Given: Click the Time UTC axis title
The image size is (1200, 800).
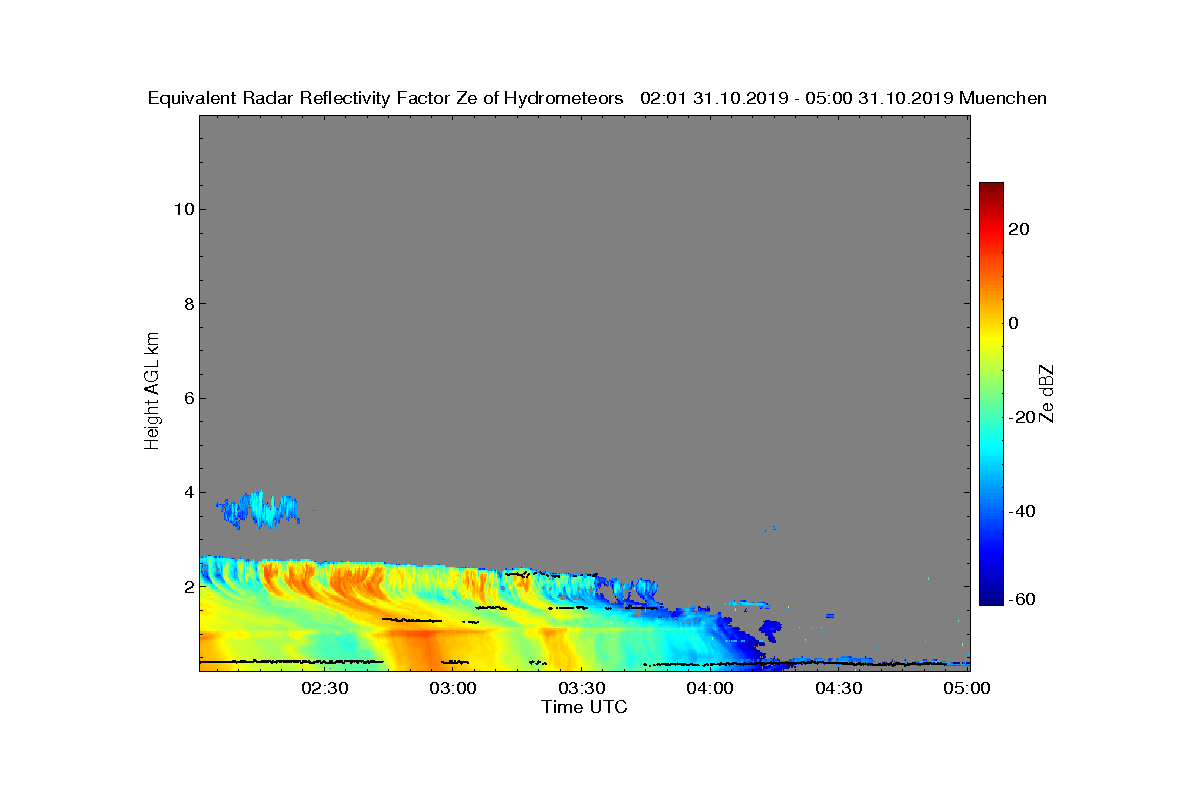Looking at the screenshot, I should click(585, 707).
